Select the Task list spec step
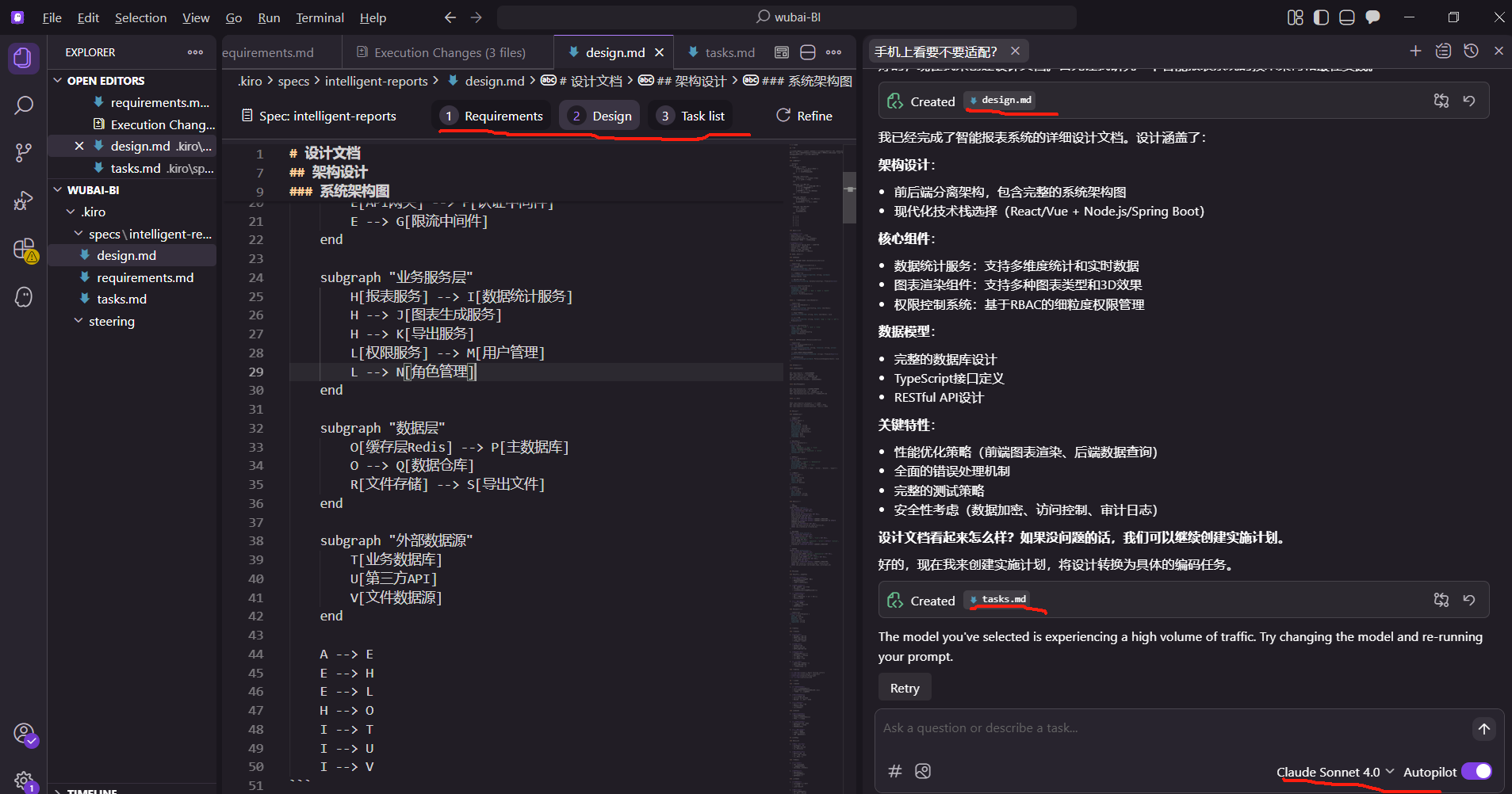 pos(691,116)
